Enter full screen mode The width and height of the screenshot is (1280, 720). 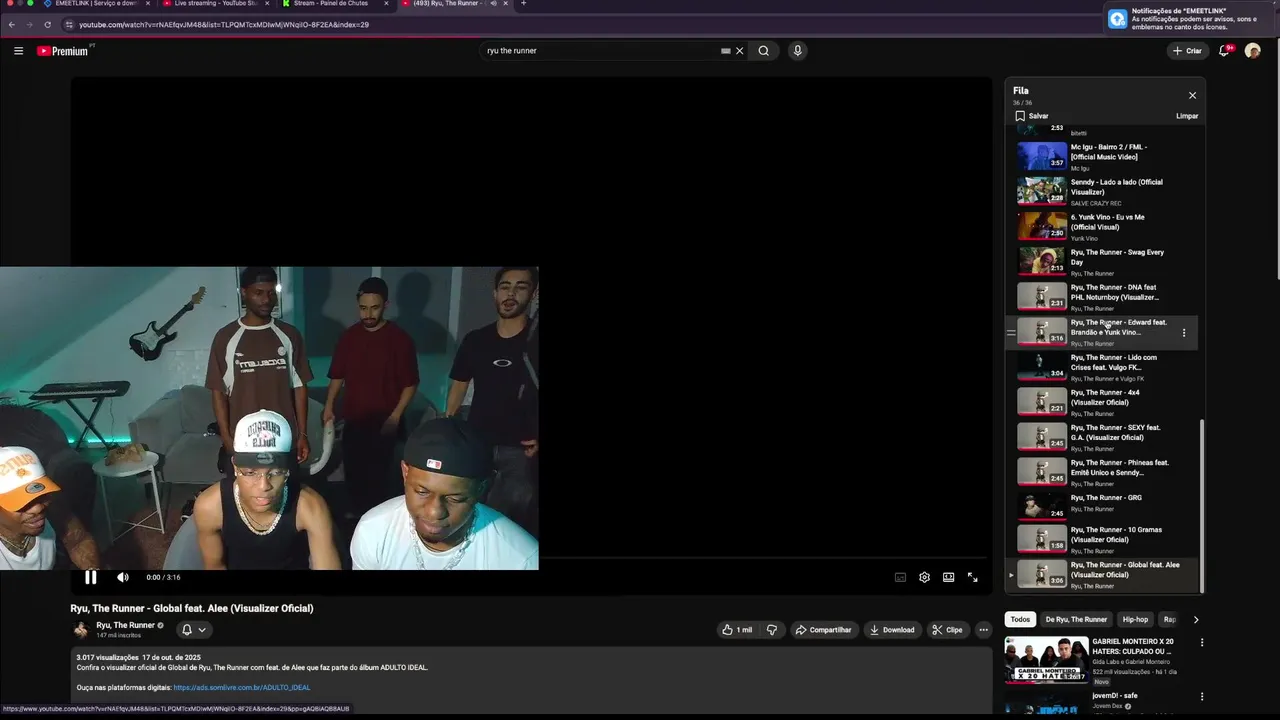[972, 577]
